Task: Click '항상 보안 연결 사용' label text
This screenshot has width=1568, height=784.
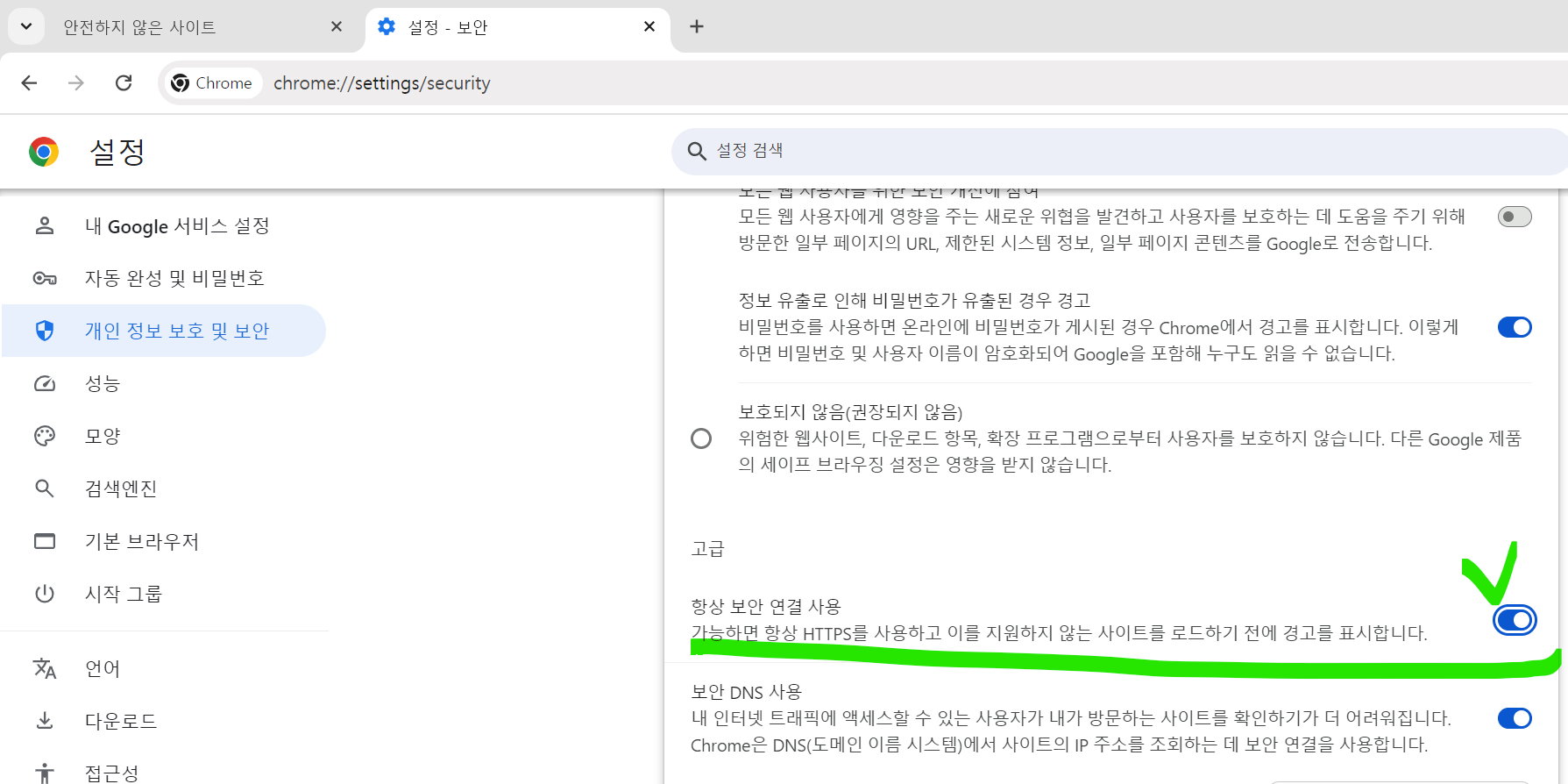Action: tap(766, 606)
